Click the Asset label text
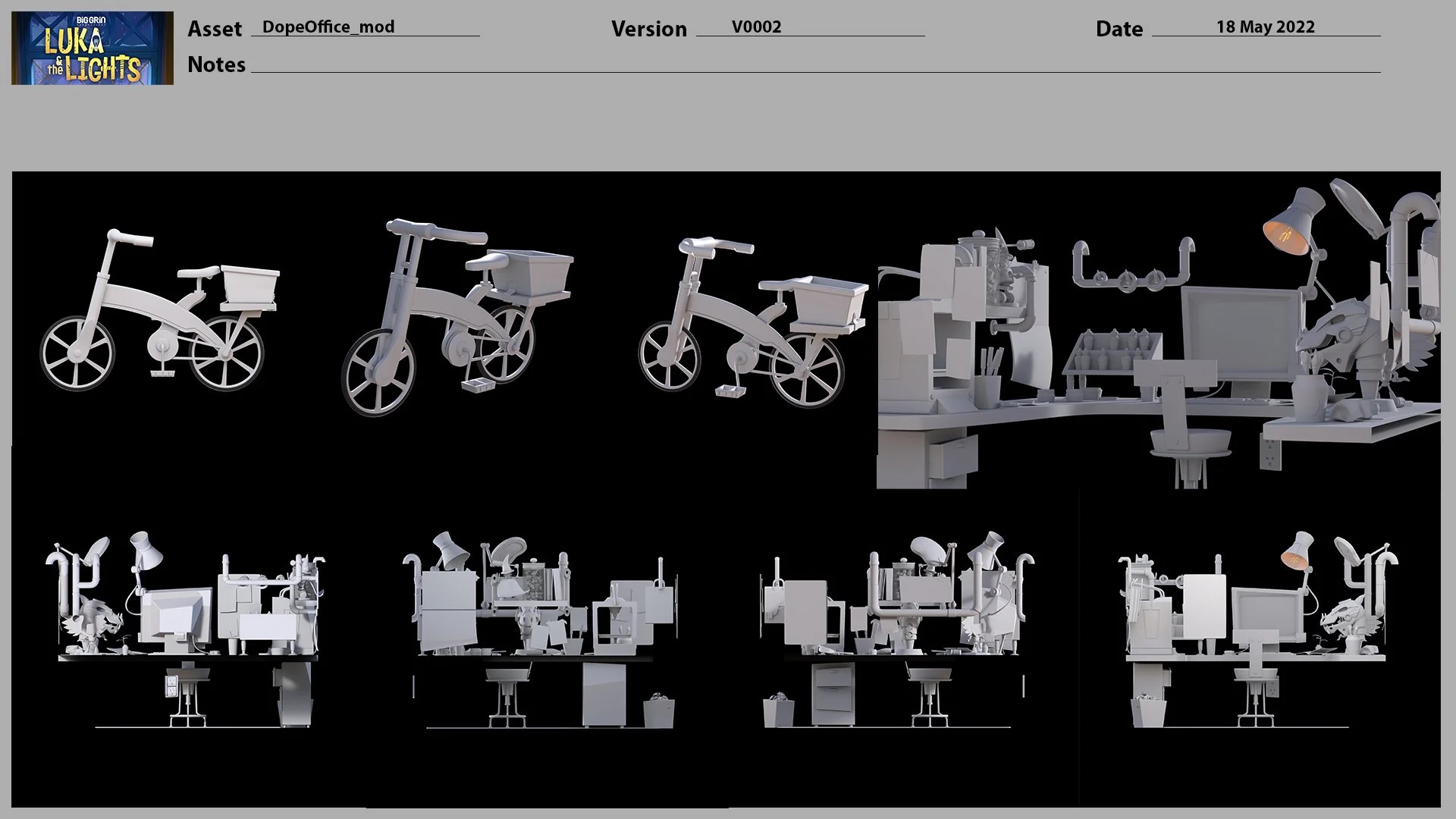 coord(215,29)
